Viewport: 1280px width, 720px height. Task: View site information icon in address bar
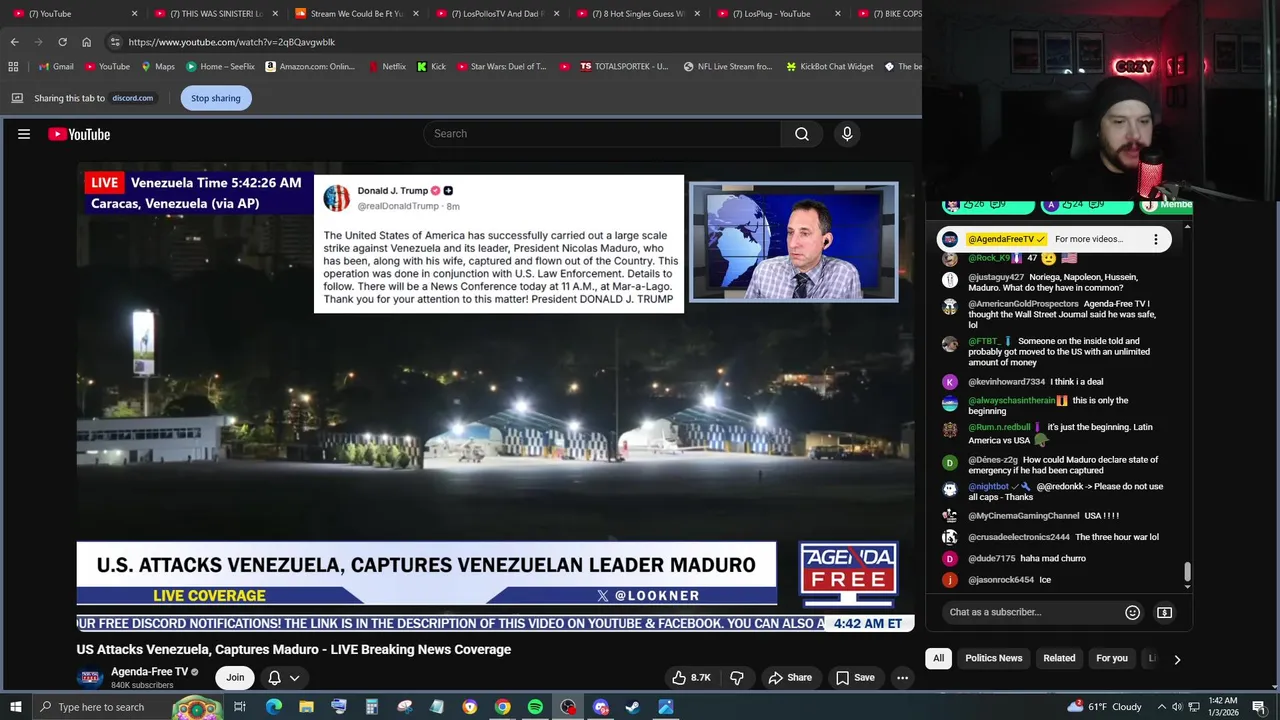point(115,42)
